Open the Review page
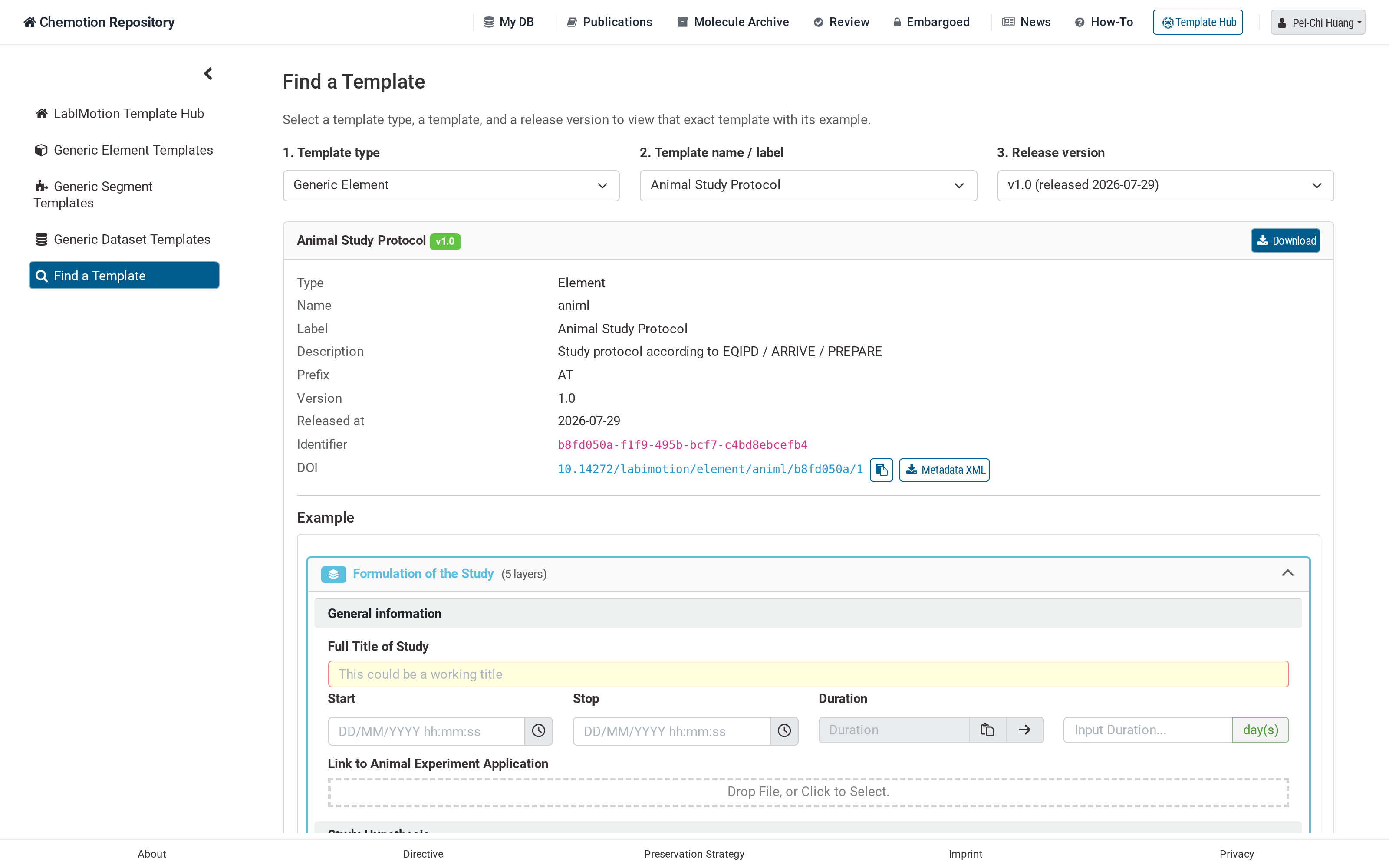The height and width of the screenshot is (868, 1389). point(842,22)
